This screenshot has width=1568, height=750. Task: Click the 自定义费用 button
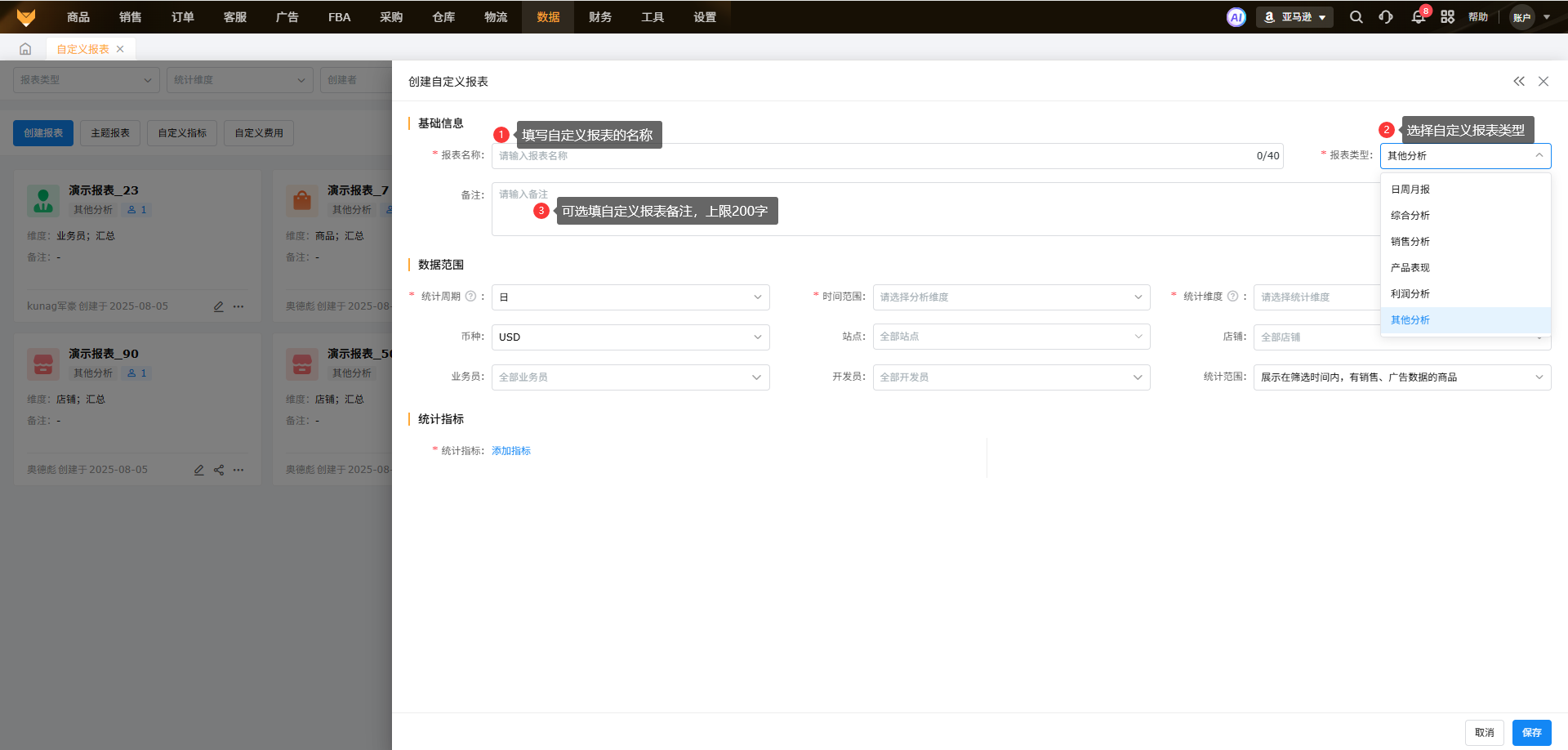pyautogui.click(x=259, y=133)
